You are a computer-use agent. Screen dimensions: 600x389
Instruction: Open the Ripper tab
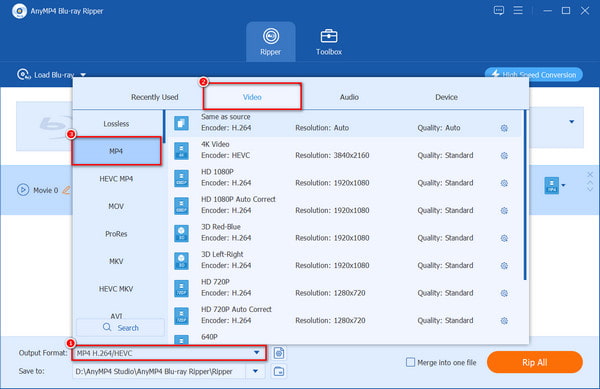[271, 42]
